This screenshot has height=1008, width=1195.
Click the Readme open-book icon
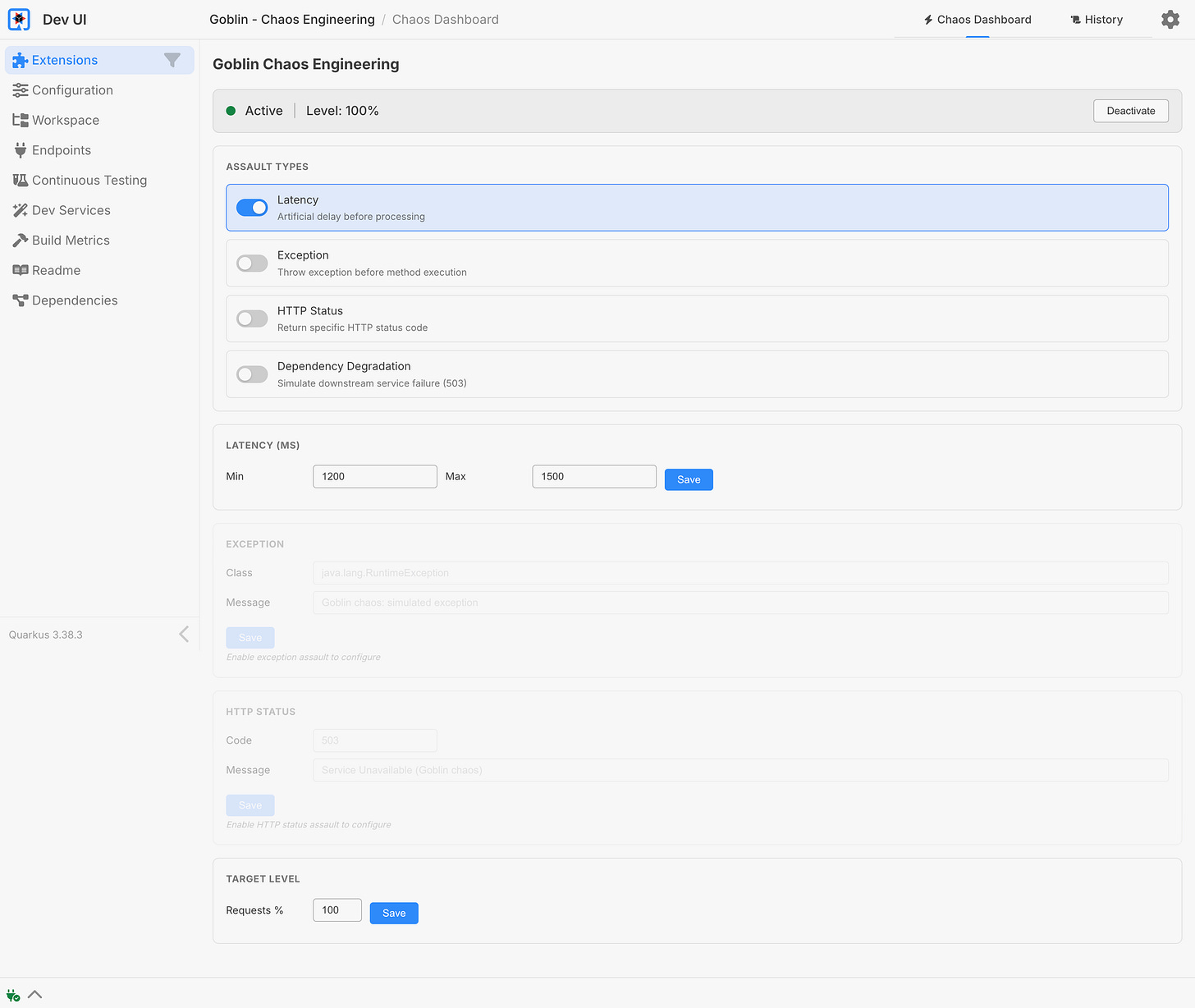(20, 270)
